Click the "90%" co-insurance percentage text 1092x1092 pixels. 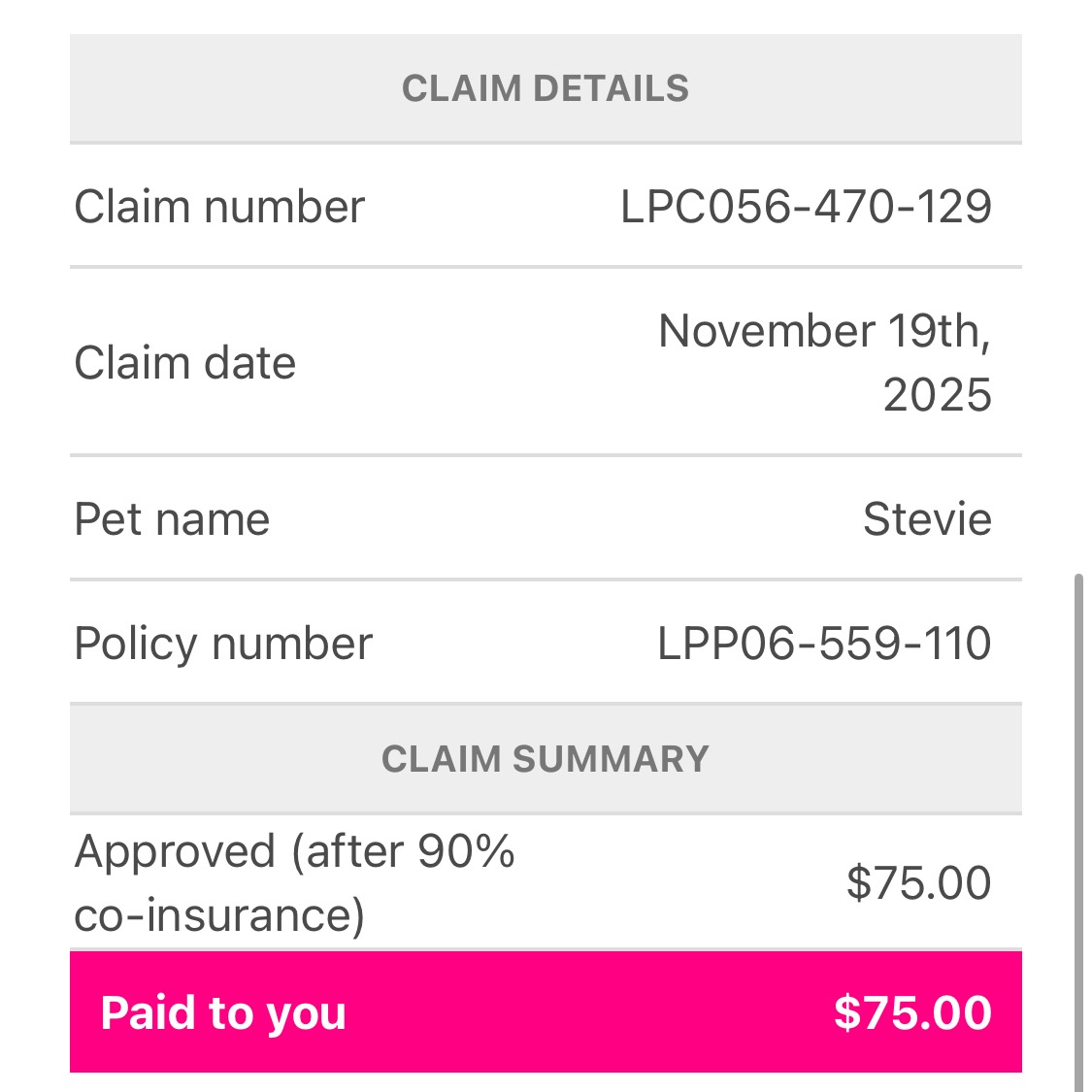point(466,852)
